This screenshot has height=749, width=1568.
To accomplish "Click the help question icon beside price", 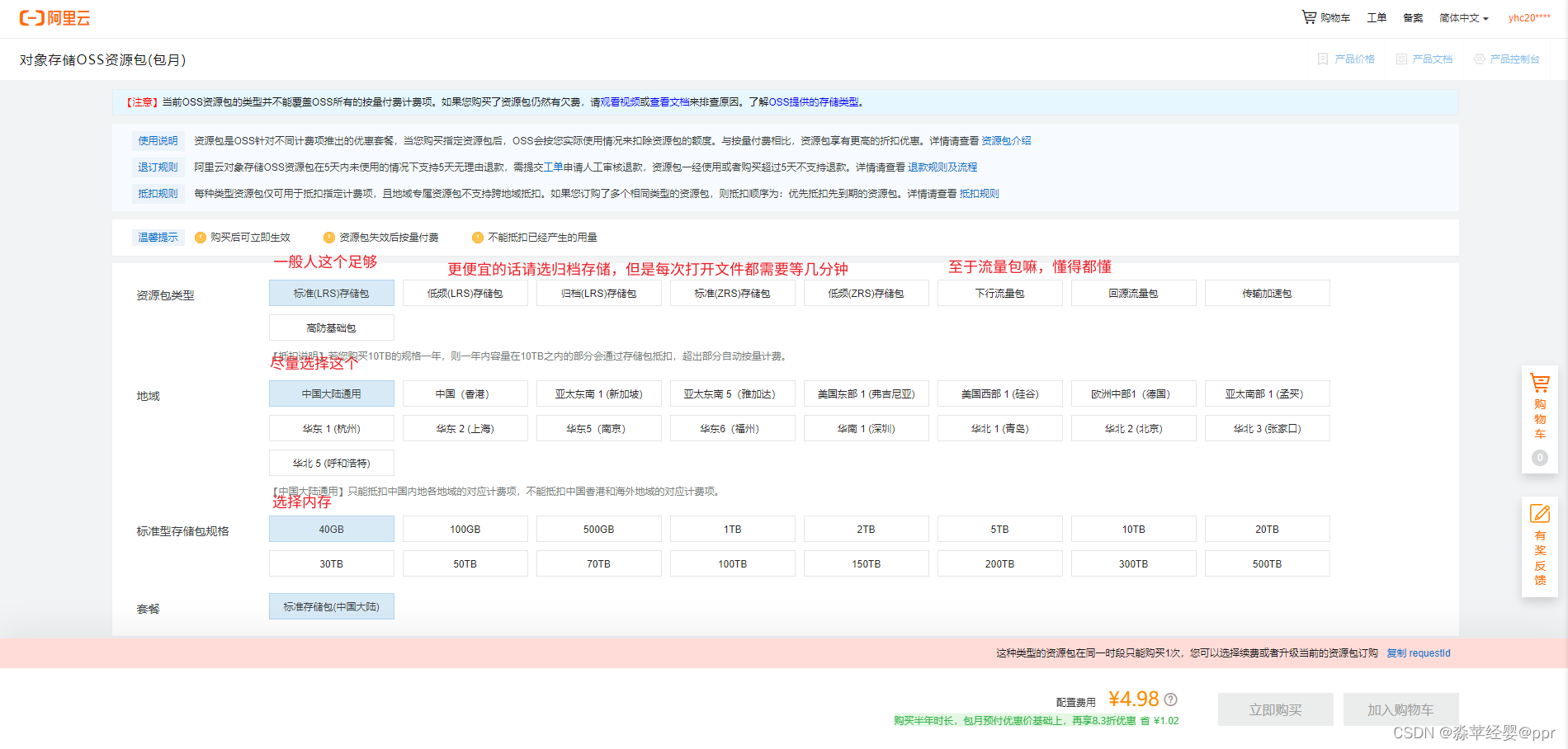I will pos(1170,700).
